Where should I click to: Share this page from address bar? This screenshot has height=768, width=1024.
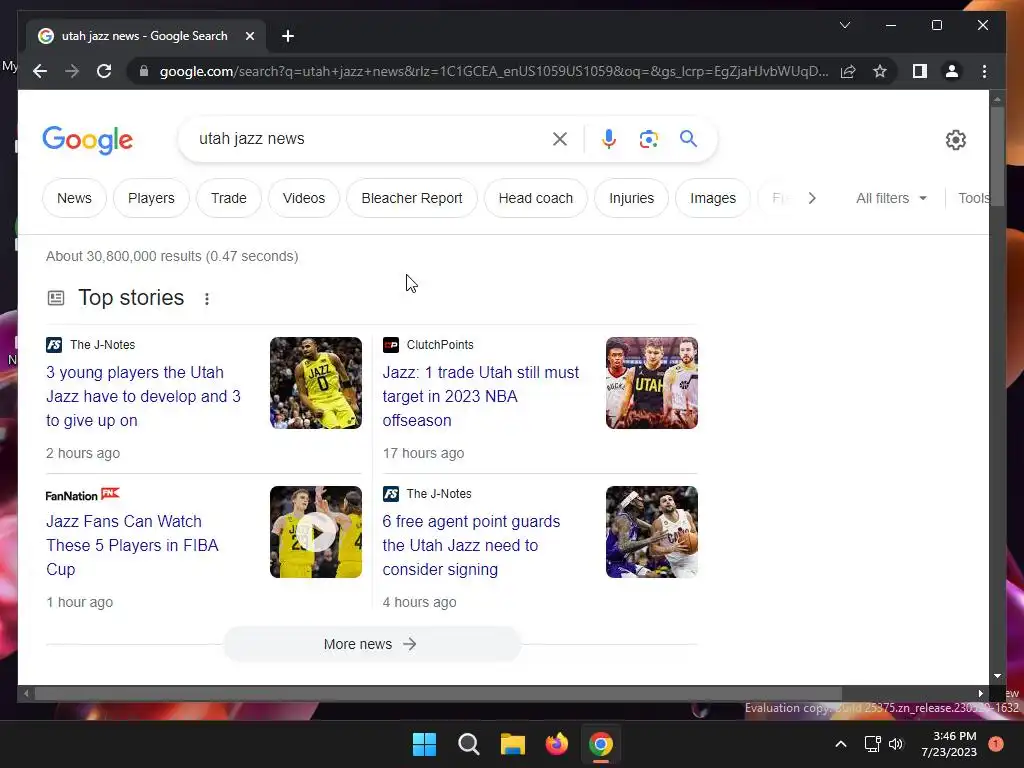tap(848, 71)
